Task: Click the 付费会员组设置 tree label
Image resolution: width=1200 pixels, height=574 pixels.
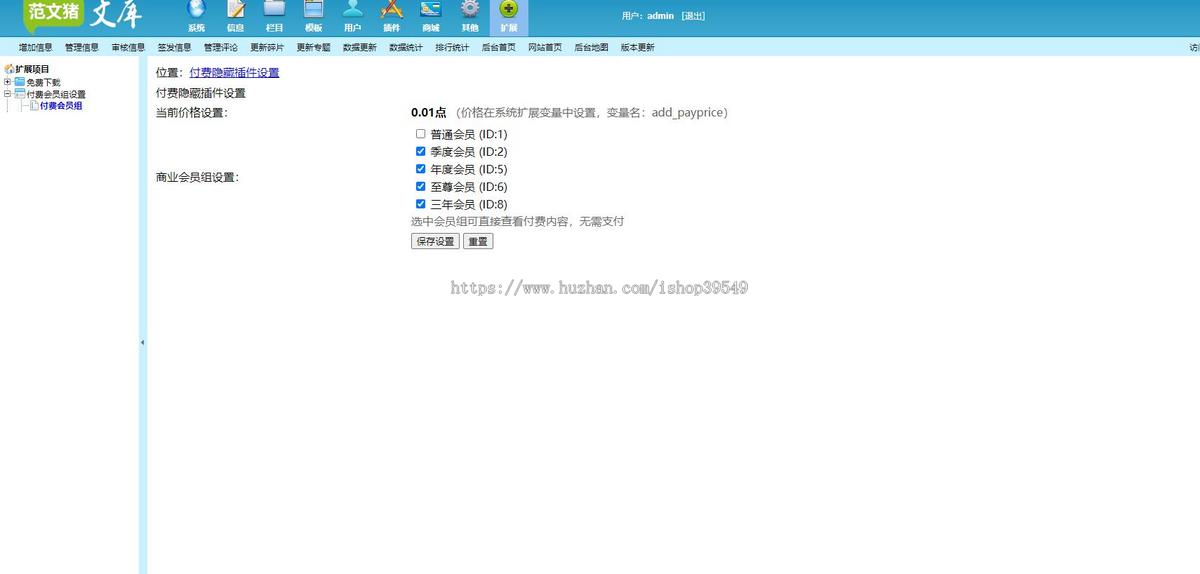Action: (x=56, y=94)
